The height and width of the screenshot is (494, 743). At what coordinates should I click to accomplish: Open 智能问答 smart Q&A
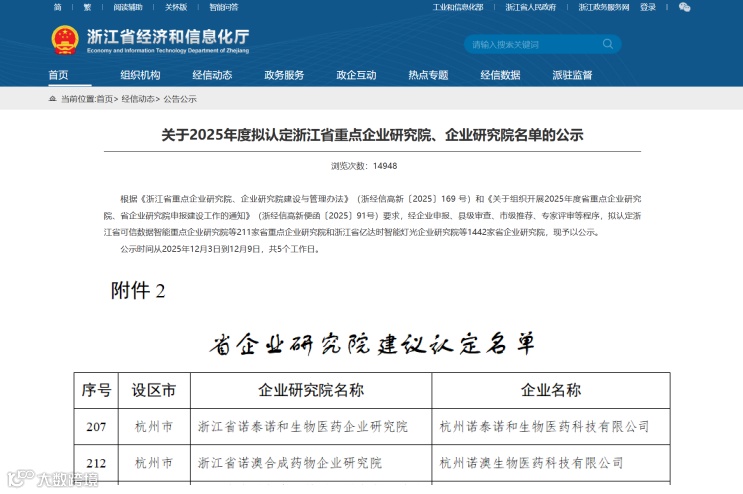224,7
